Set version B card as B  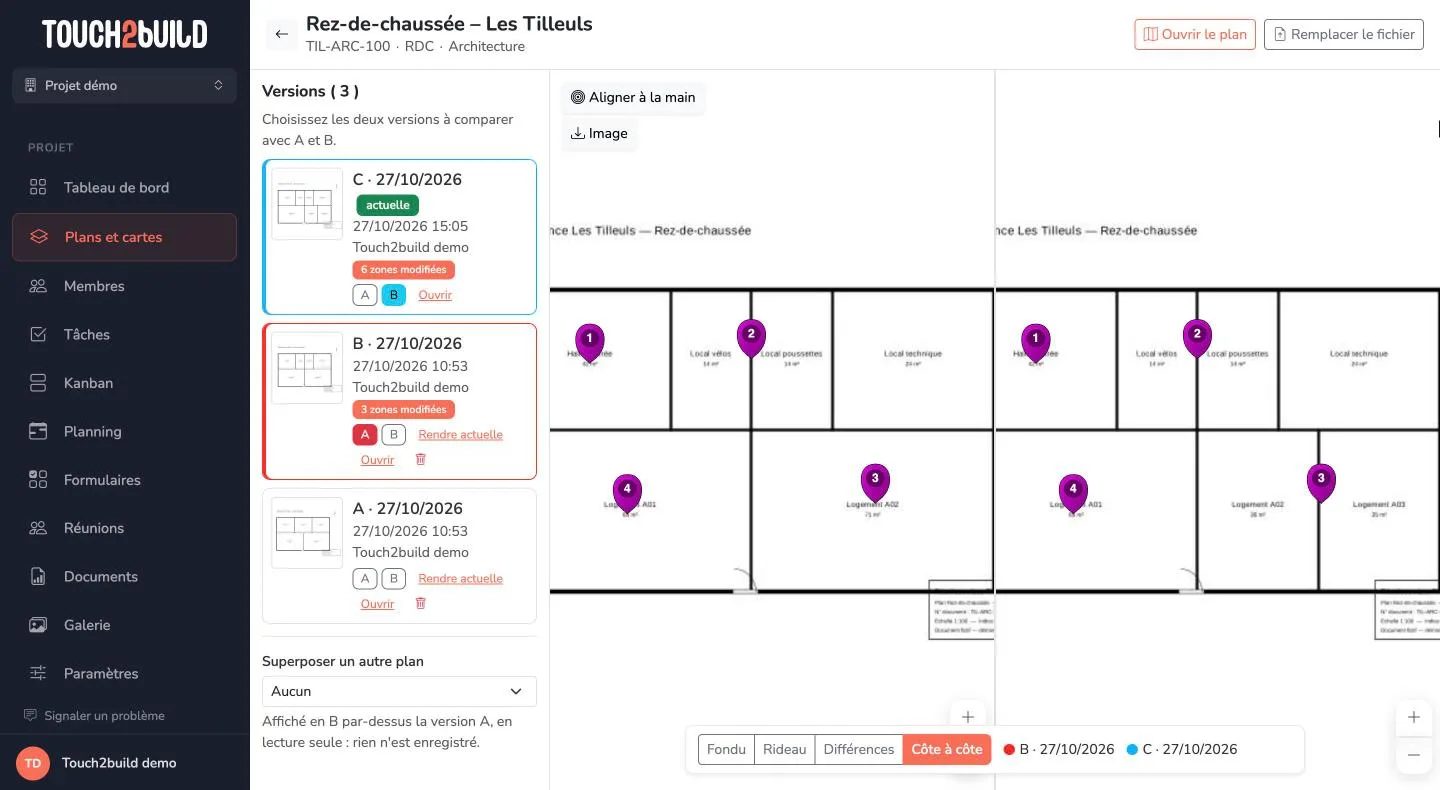[394, 434]
